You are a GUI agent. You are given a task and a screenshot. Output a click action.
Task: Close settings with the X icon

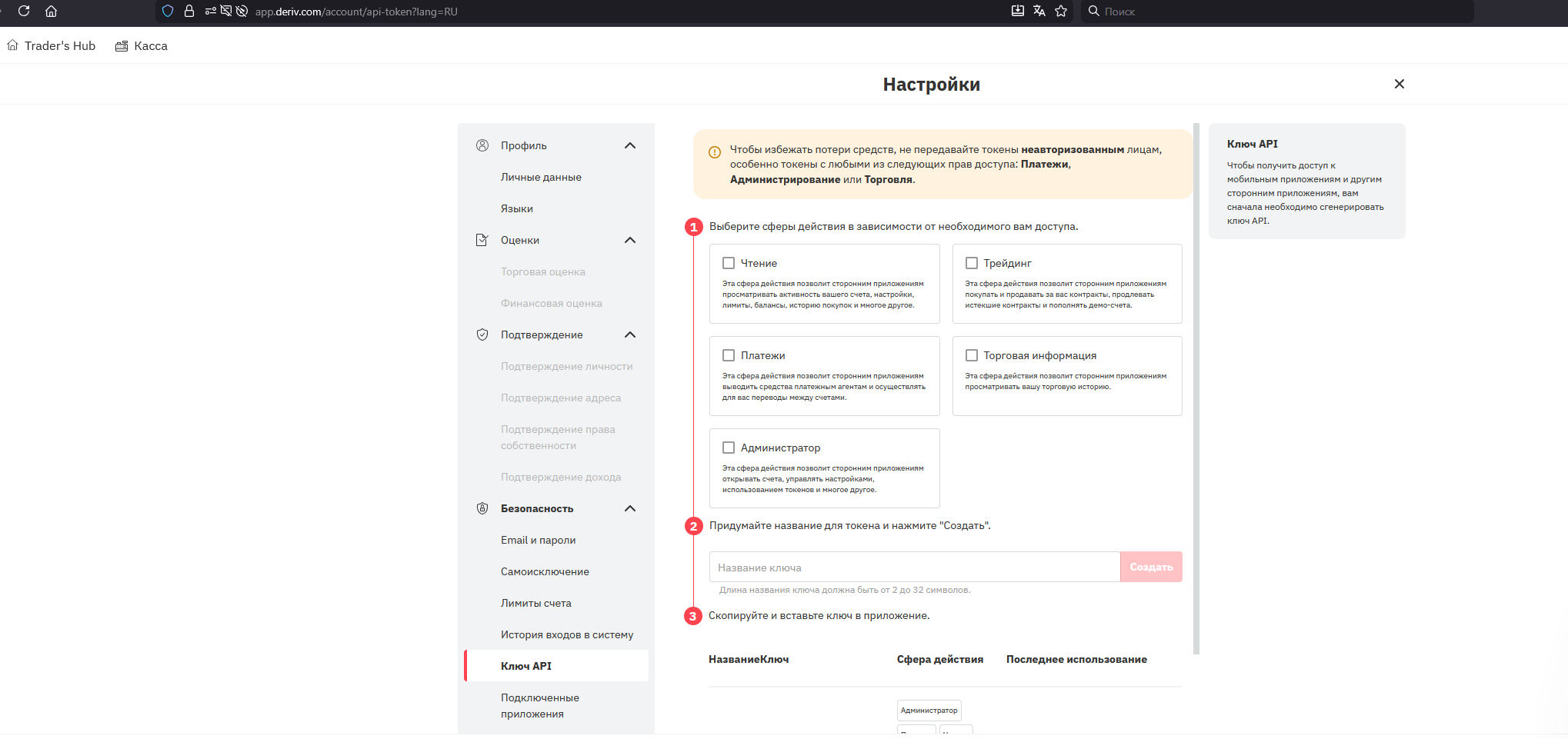[x=1400, y=84]
